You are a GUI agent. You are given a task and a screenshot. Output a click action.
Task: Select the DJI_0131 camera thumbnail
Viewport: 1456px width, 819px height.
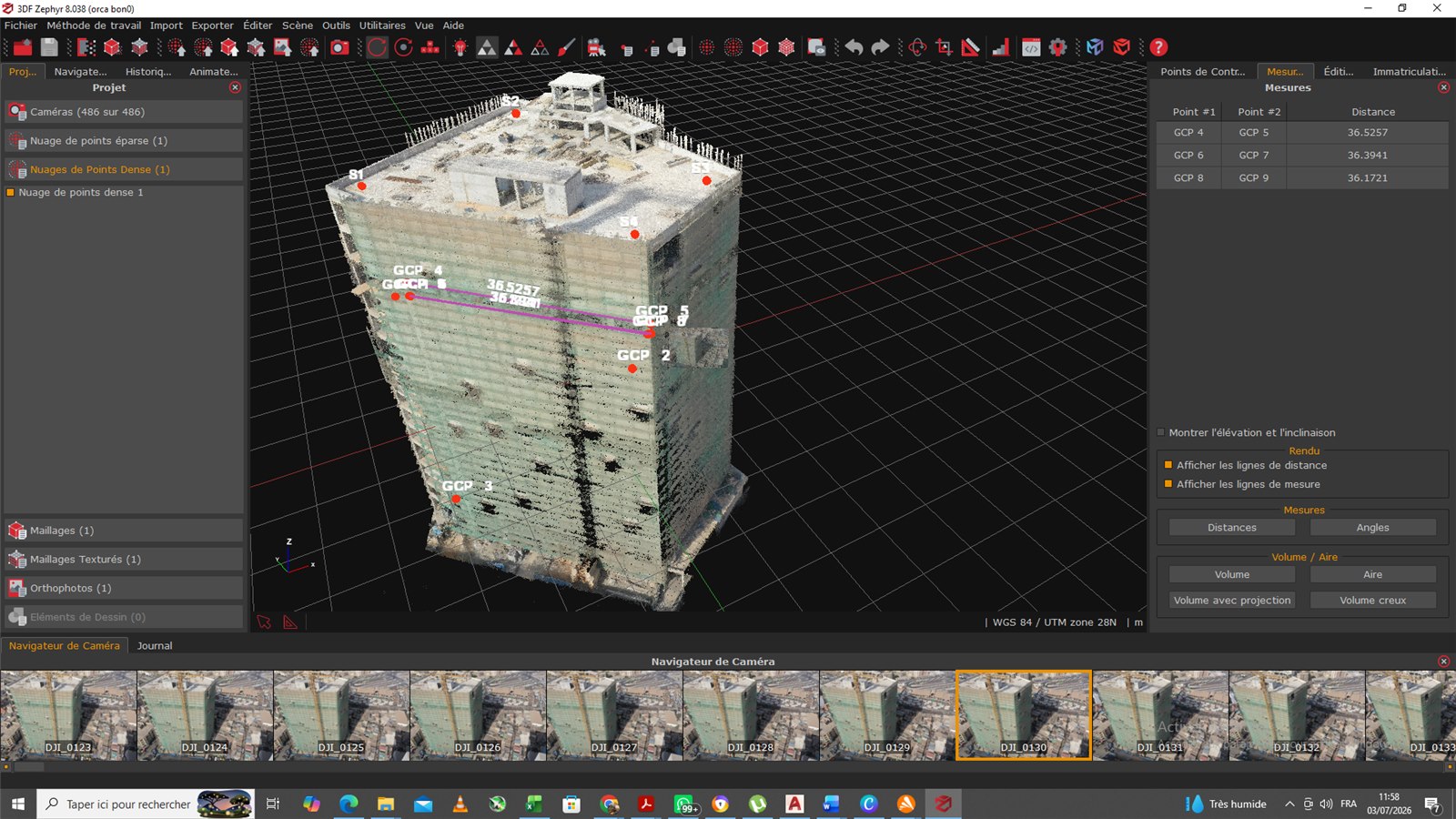tap(1160, 715)
